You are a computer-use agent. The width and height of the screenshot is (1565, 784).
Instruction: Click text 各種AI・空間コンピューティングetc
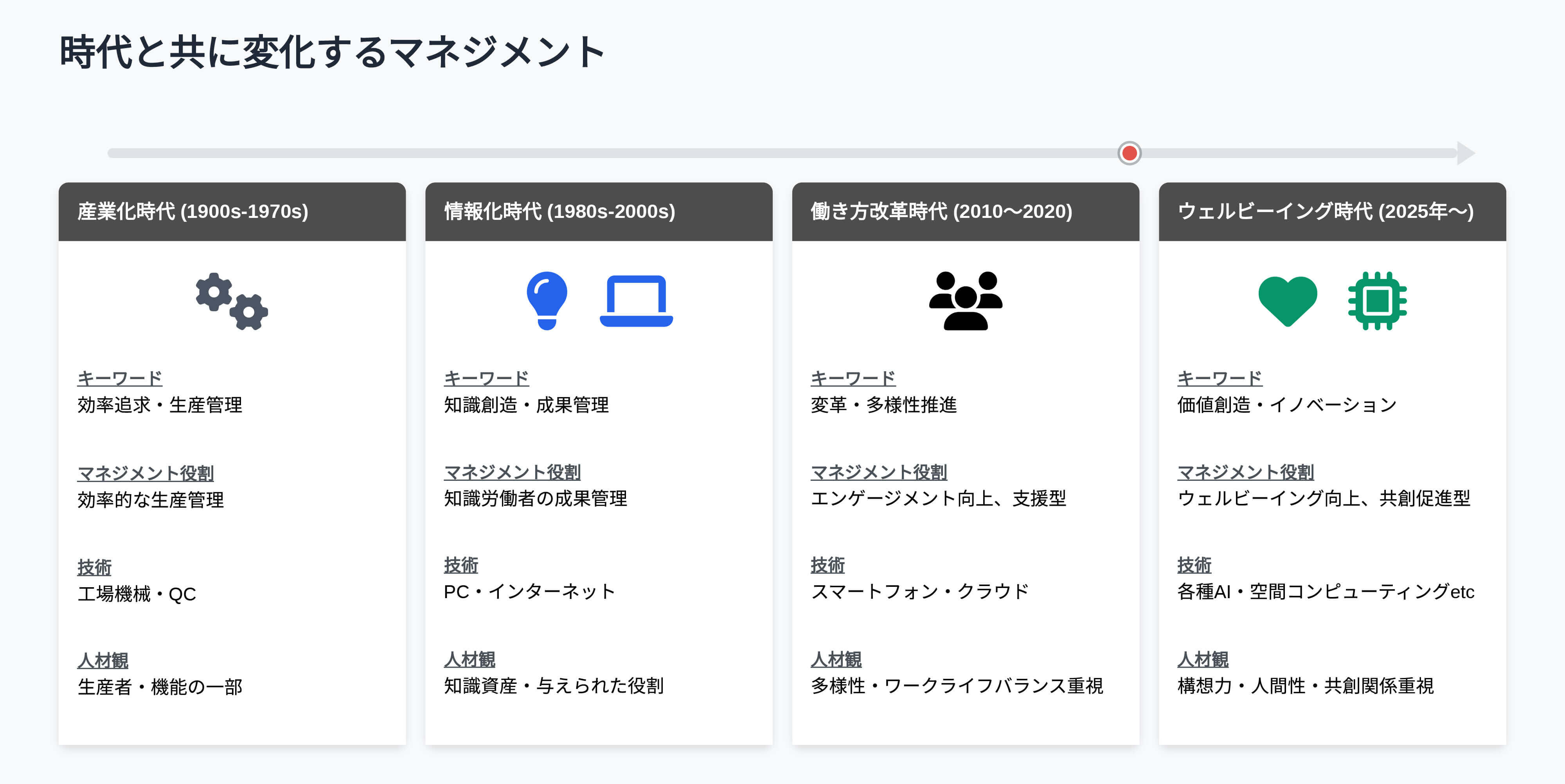[1326, 592]
